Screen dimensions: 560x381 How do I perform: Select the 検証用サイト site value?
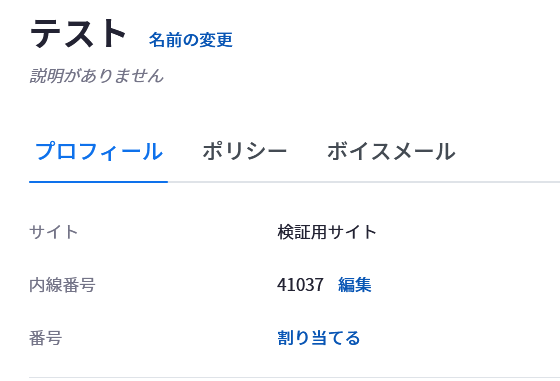point(327,232)
